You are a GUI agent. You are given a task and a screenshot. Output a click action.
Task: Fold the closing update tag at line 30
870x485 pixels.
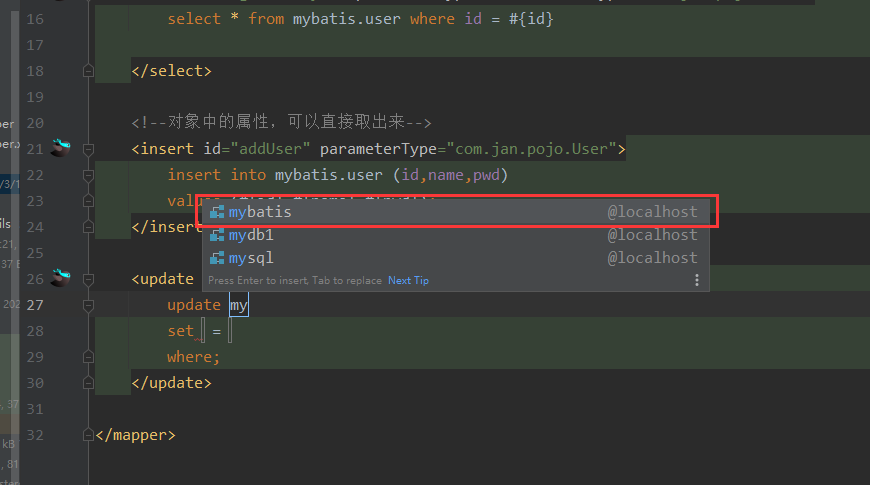pyautogui.click(x=89, y=383)
